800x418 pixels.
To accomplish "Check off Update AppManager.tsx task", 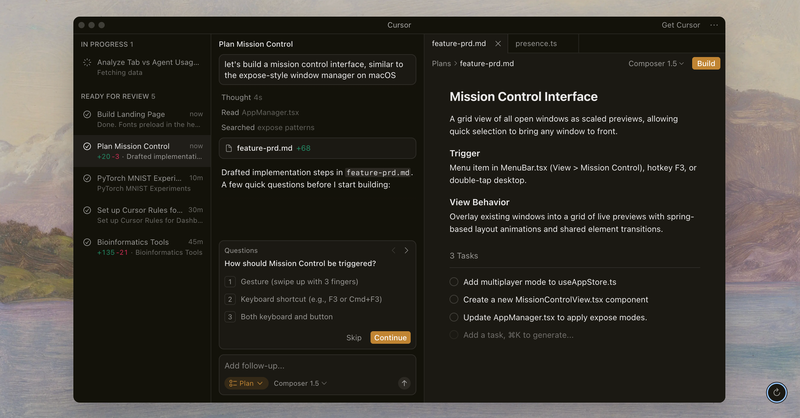I will 454,317.
